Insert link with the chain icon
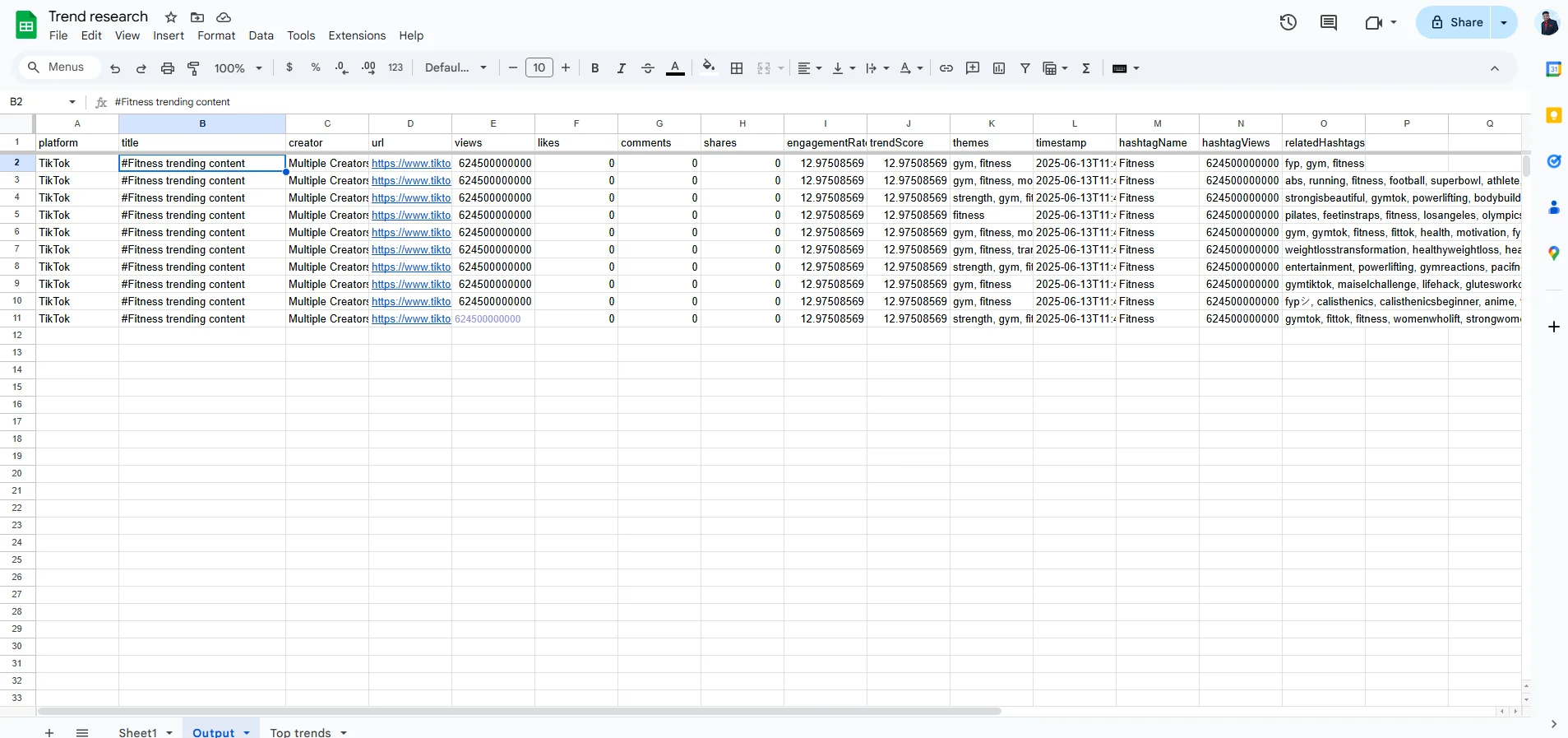Image resolution: width=1568 pixels, height=738 pixels. (x=946, y=68)
